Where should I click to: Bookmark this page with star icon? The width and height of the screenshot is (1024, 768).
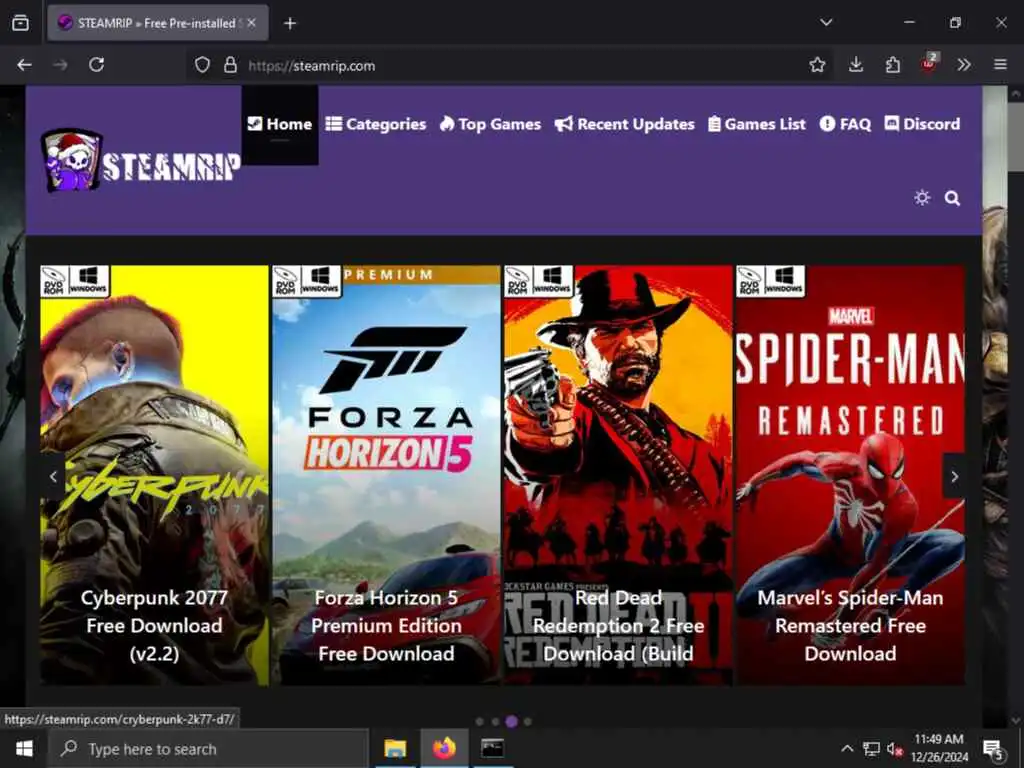tap(817, 65)
